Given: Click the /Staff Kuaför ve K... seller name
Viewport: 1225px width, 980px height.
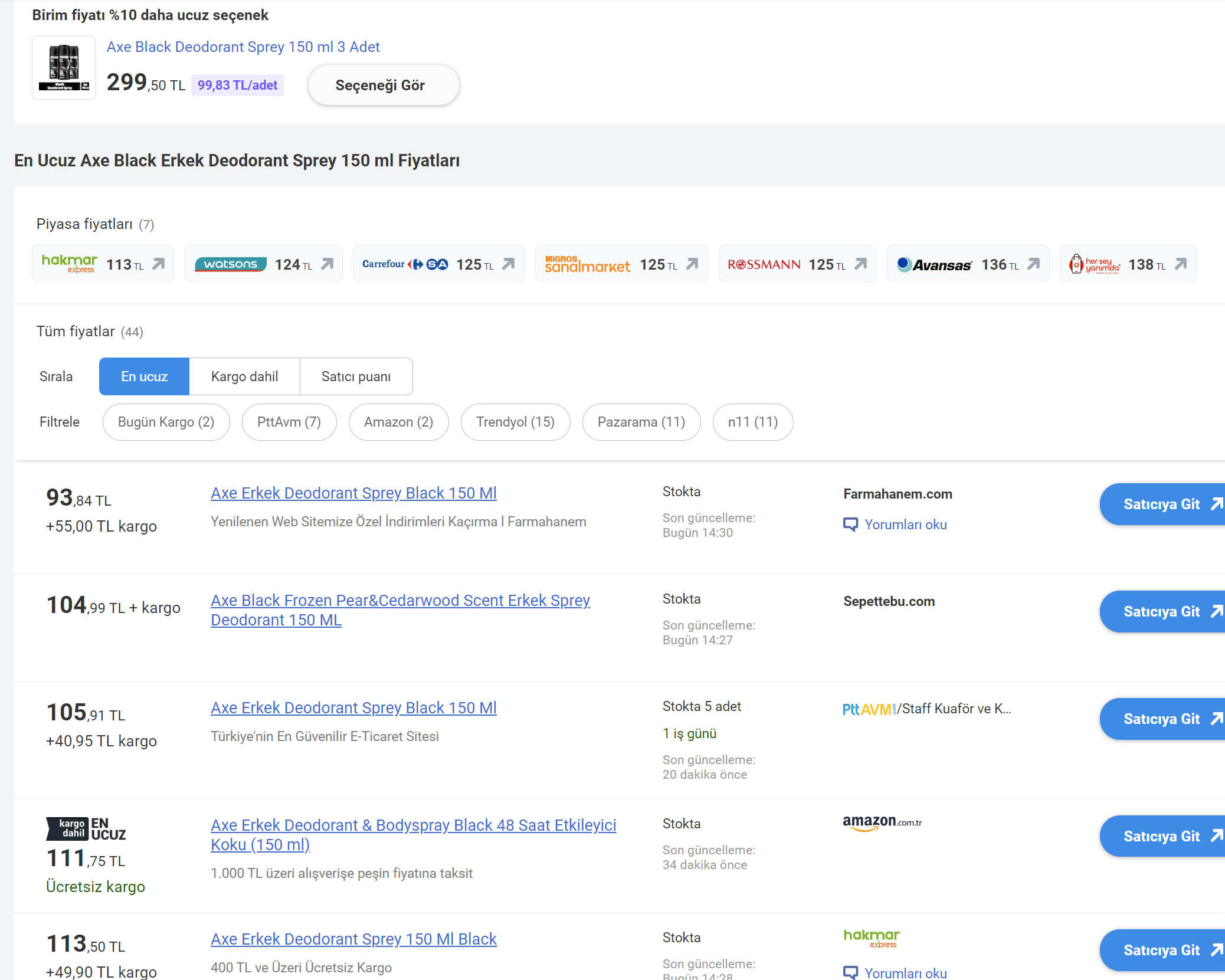Looking at the screenshot, I should [954, 709].
